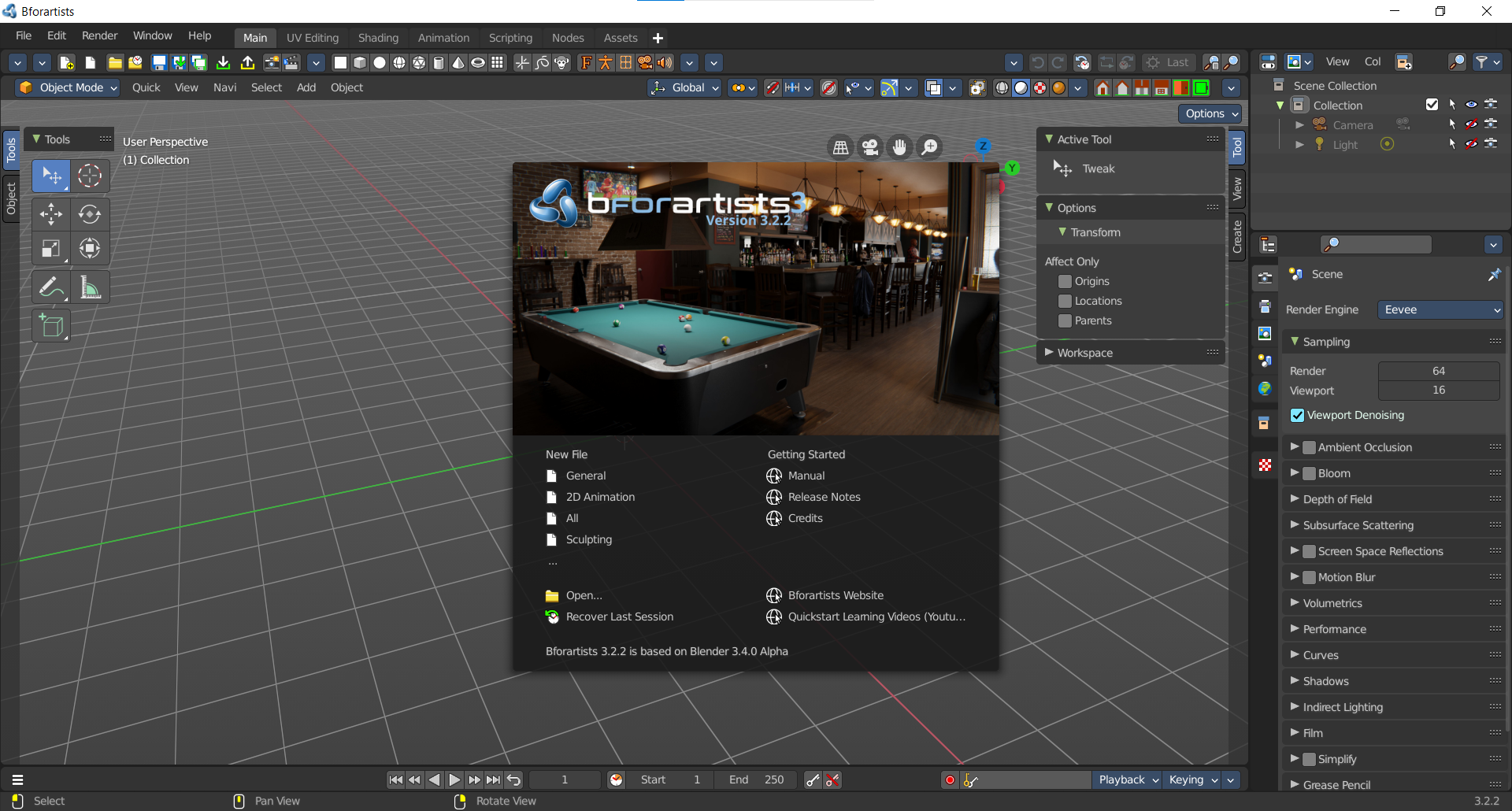Add a Cube mesh primitive
Viewport: 1512px width, 811px height.
point(360,63)
